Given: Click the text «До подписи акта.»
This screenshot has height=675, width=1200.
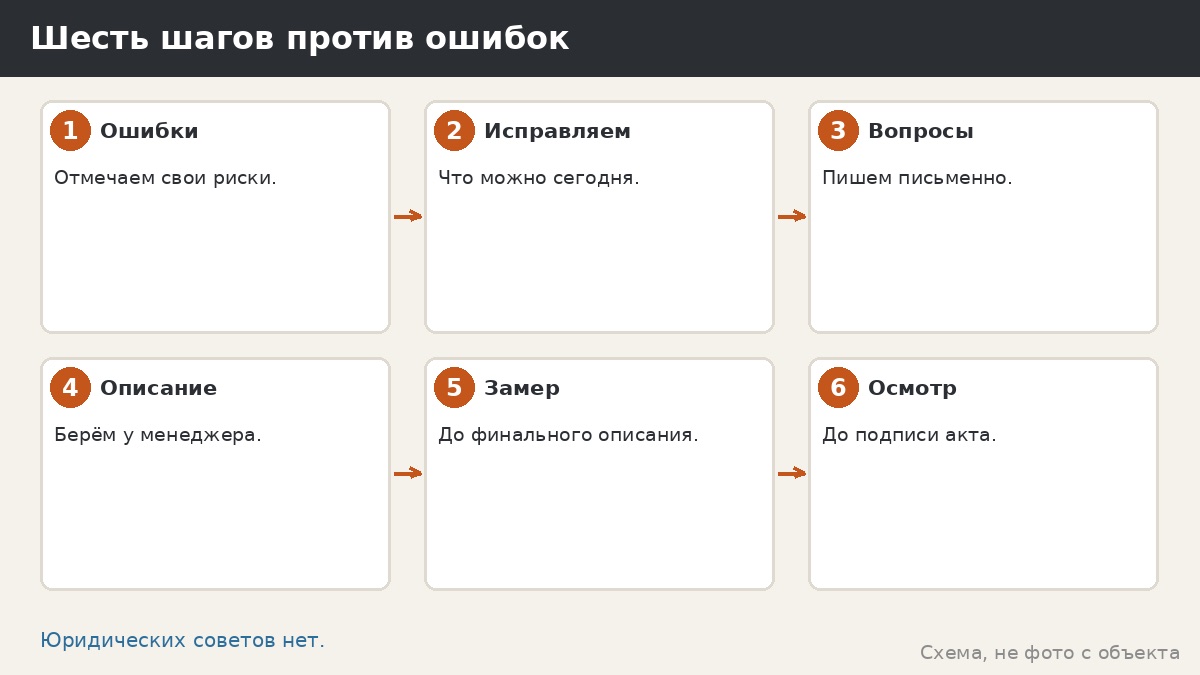Looking at the screenshot, I should pos(909,435).
